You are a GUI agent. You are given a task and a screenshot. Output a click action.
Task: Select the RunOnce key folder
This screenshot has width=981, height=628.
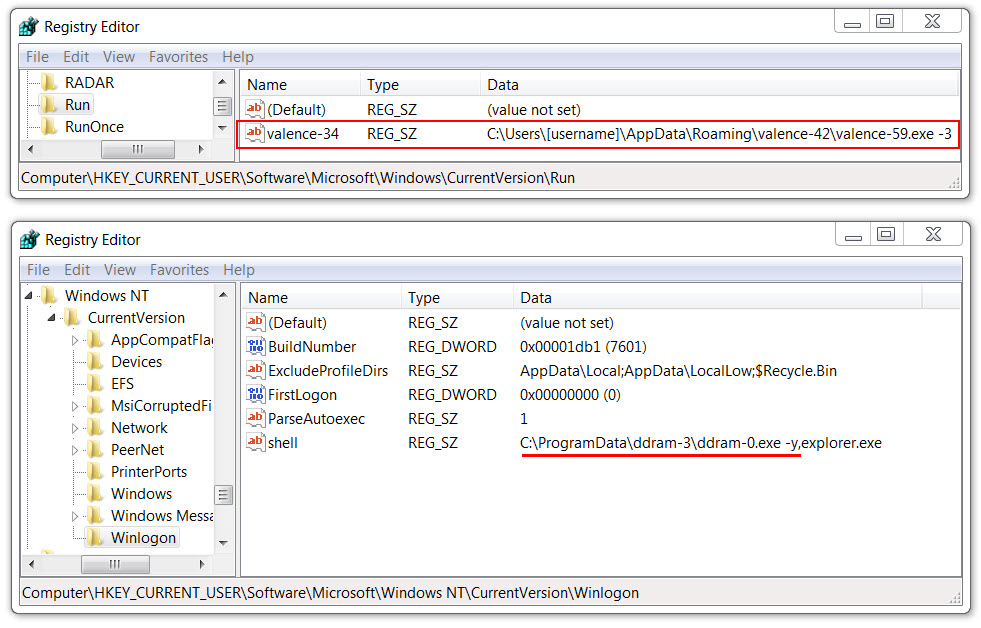pyautogui.click(x=94, y=127)
